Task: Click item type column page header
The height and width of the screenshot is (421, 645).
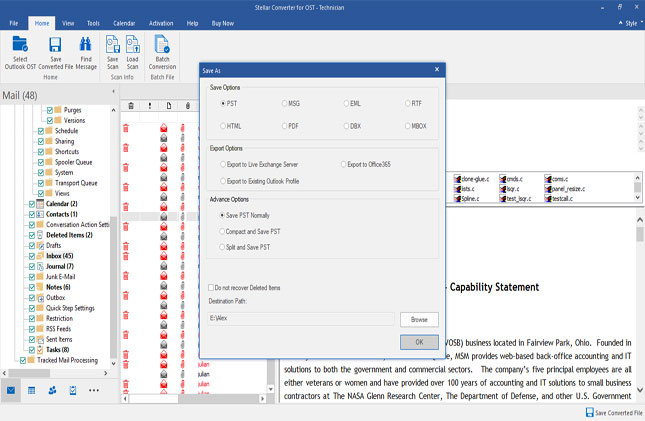Action: coord(169,106)
